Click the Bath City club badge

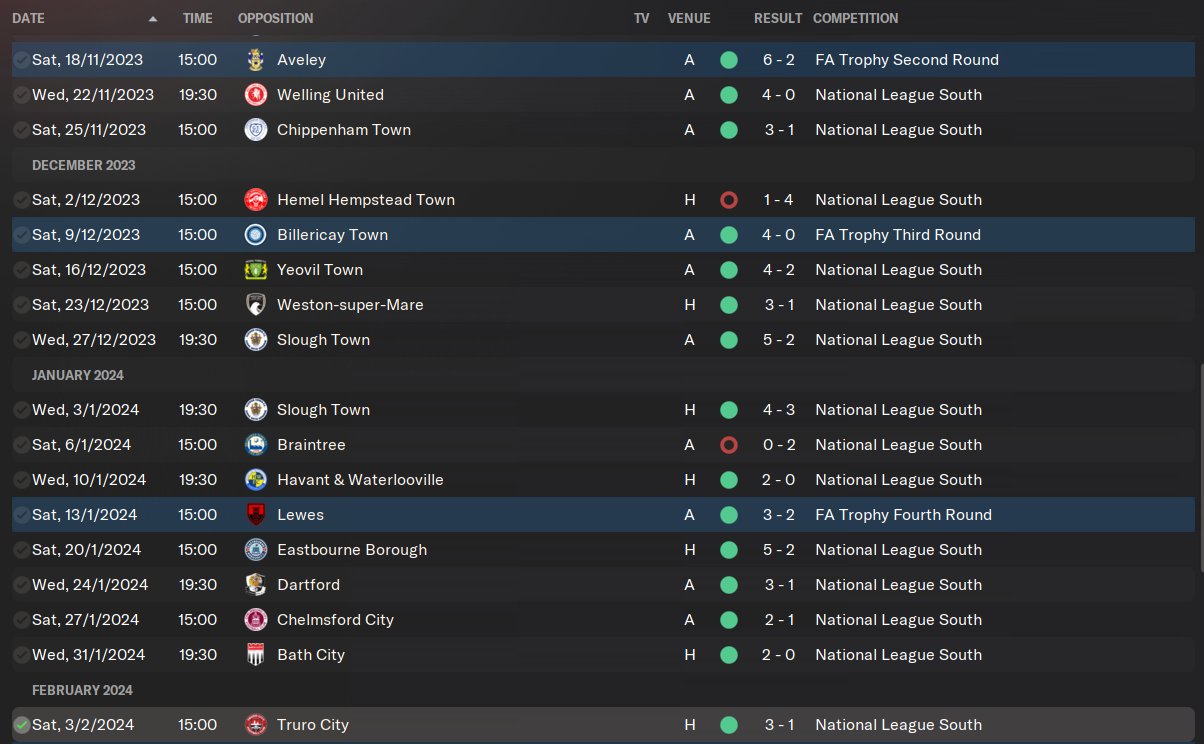coord(256,655)
